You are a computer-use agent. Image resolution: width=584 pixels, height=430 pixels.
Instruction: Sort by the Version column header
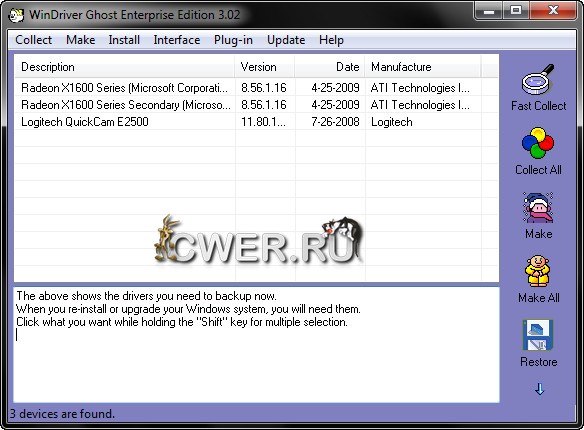[x=265, y=67]
